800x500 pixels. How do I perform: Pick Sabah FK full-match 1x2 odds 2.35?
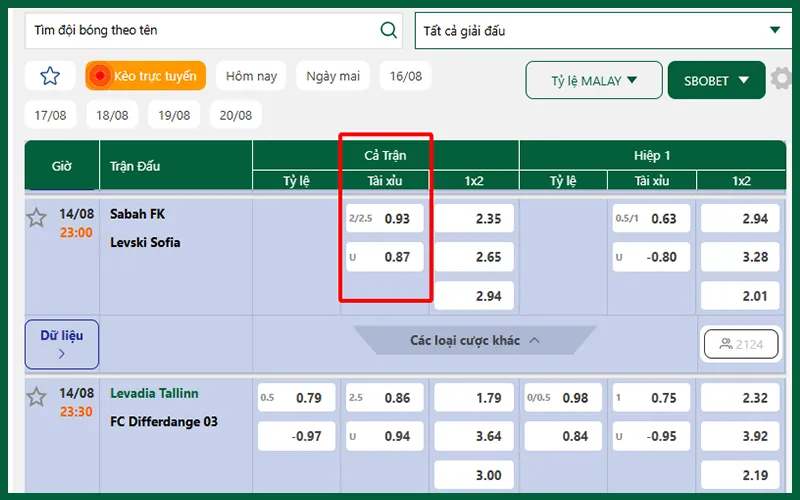(474, 218)
